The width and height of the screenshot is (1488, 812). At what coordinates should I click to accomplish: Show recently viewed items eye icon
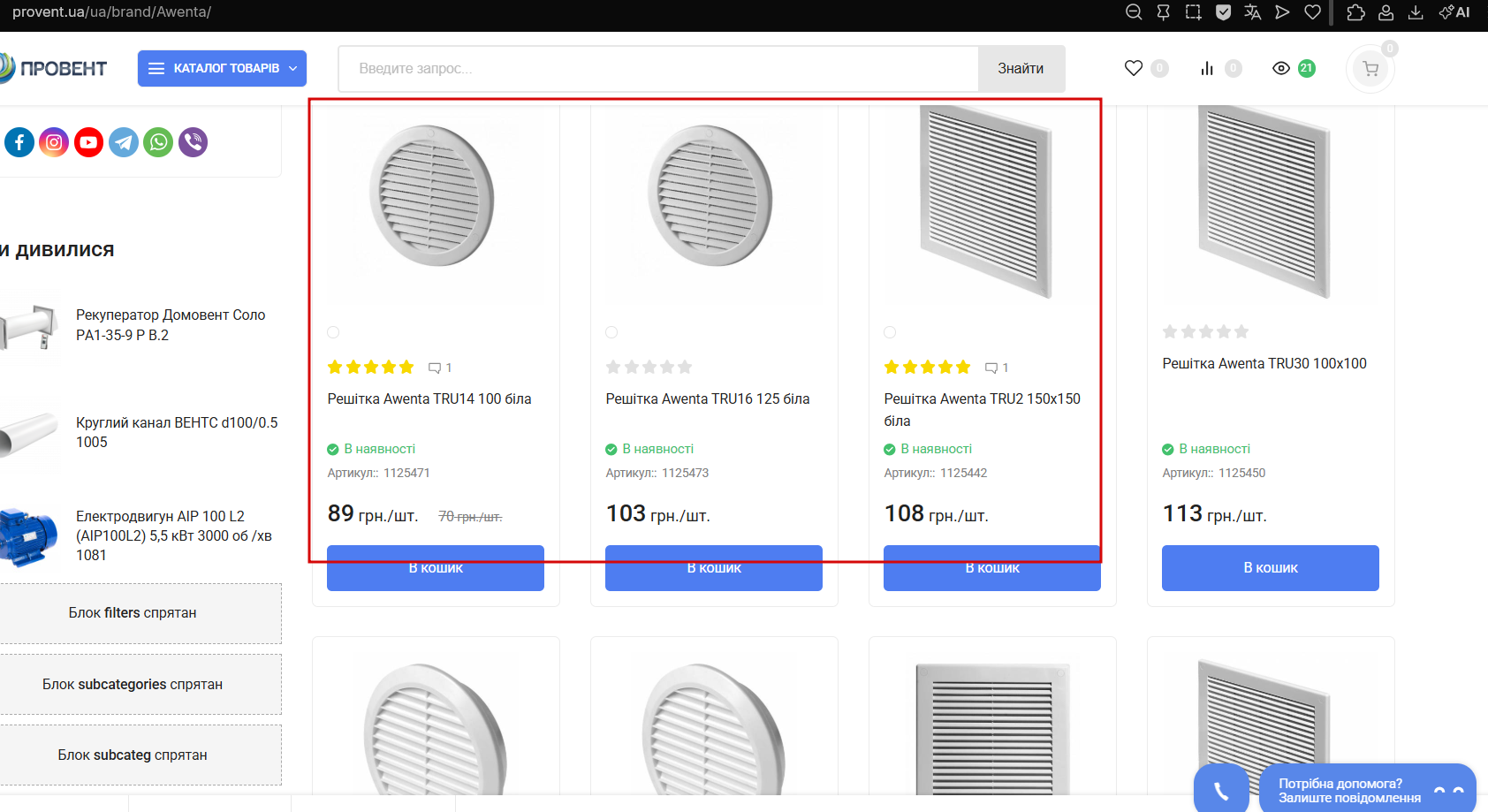[x=1281, y=68]
